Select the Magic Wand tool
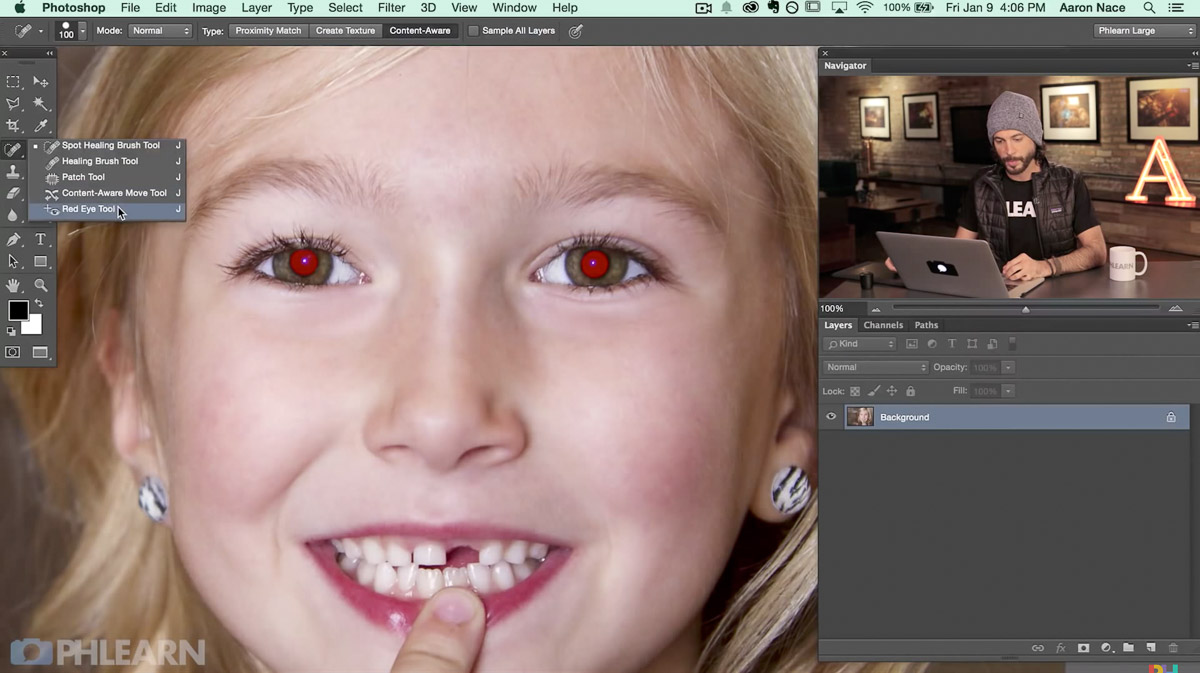 tap(41, 104)
